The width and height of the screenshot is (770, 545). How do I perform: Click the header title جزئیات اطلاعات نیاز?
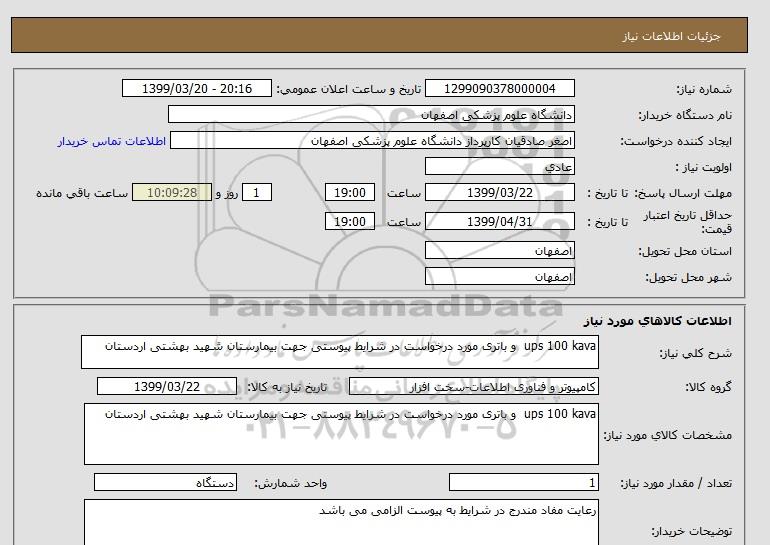(671, 37)
